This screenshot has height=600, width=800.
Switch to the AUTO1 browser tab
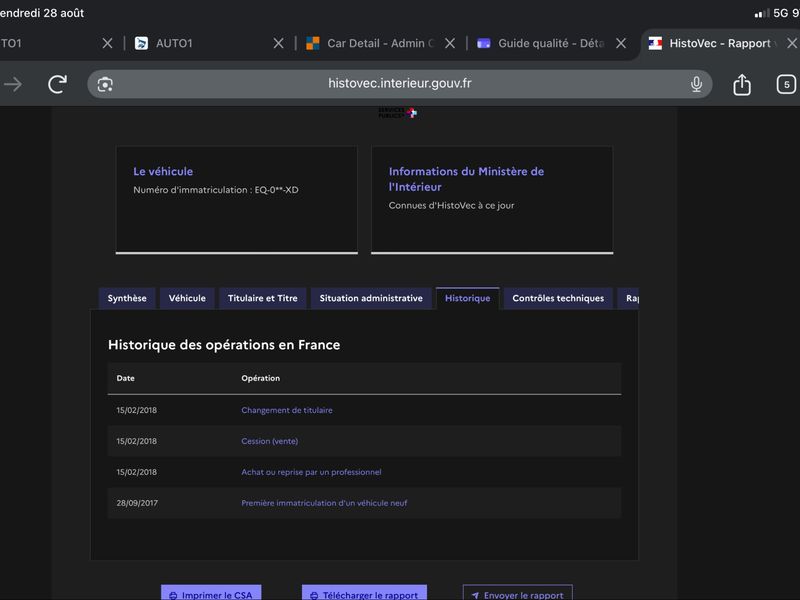tap(210, 43)
